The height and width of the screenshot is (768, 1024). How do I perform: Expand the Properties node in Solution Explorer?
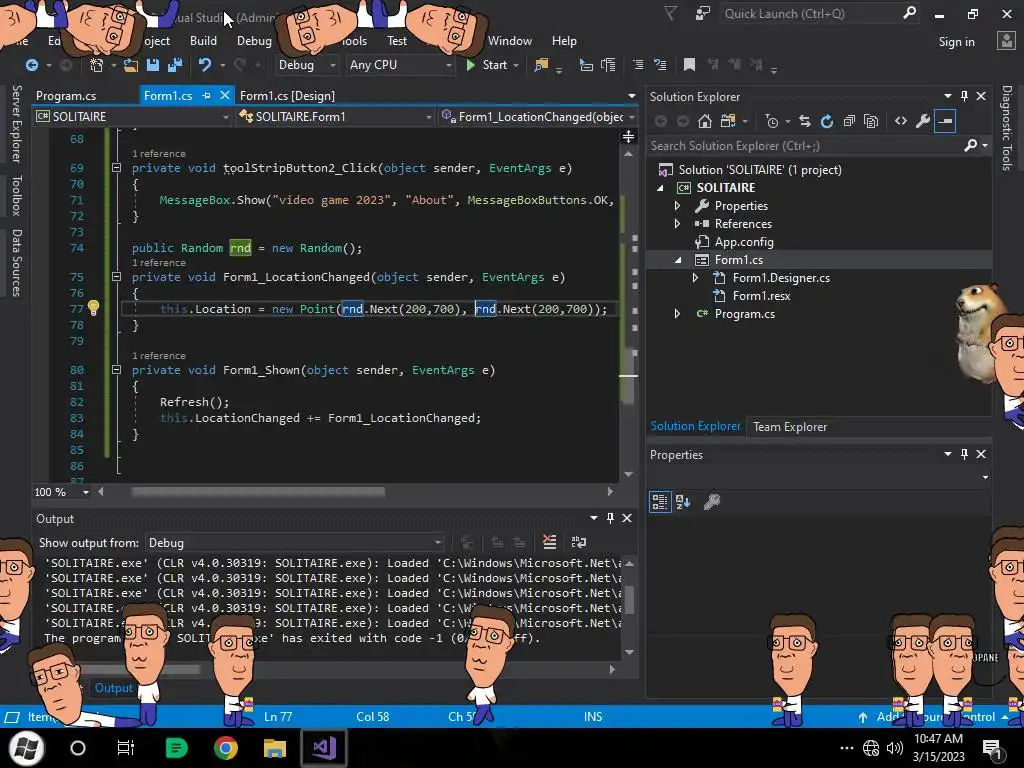[677, 206]
